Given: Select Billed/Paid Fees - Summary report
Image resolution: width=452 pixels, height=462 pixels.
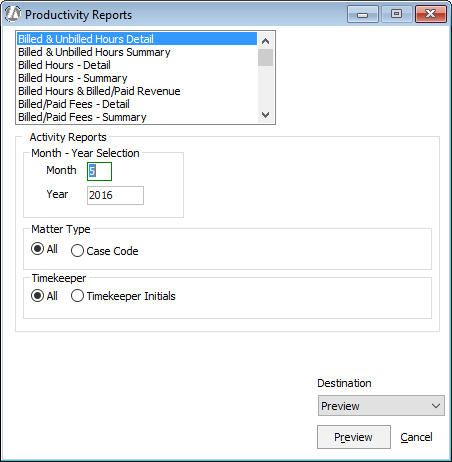Looking at the screenshot, I should pyautogui.click(x=137, y=117).
